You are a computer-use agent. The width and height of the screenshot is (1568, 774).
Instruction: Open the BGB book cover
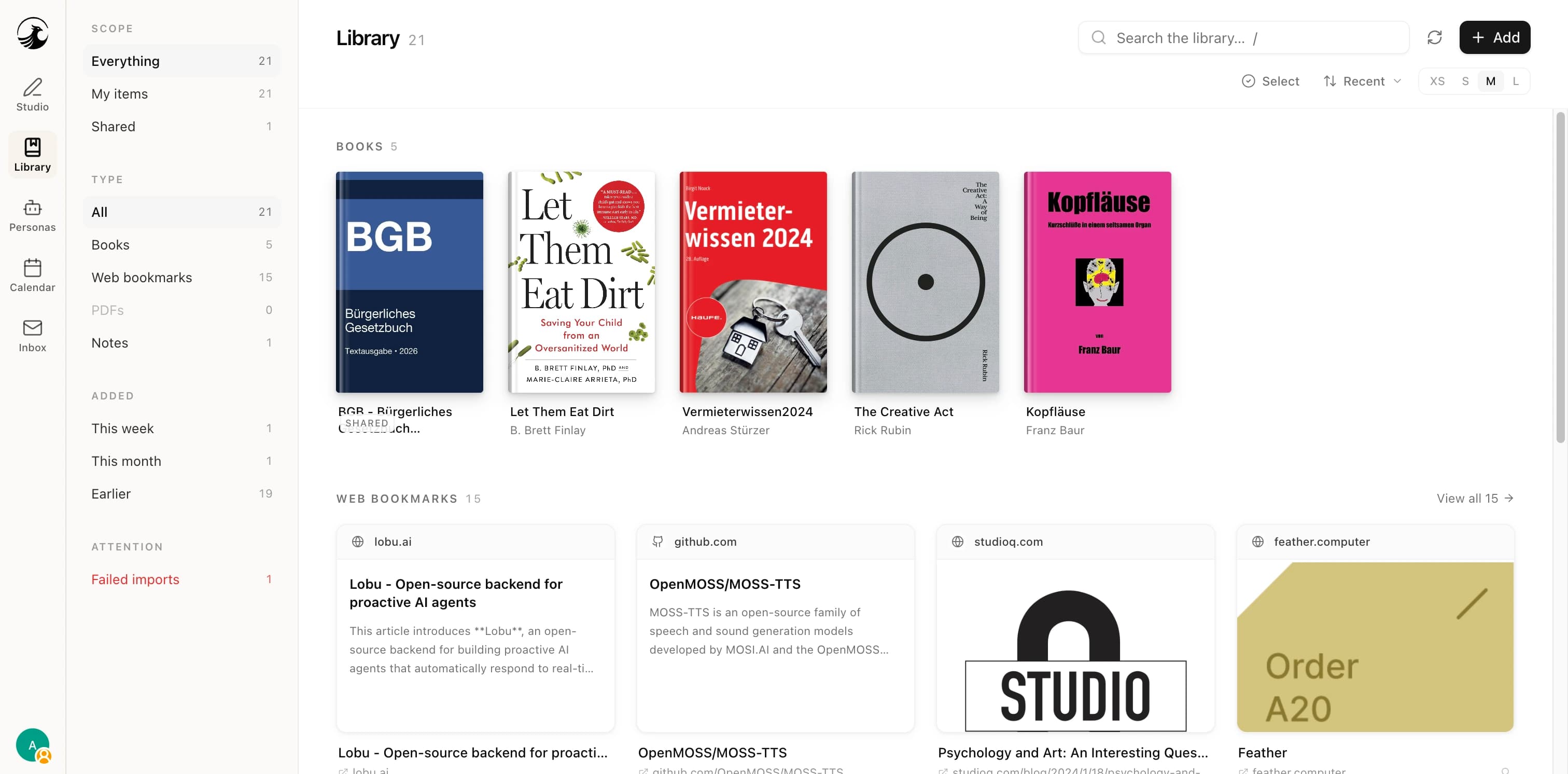tap(409, 282)
